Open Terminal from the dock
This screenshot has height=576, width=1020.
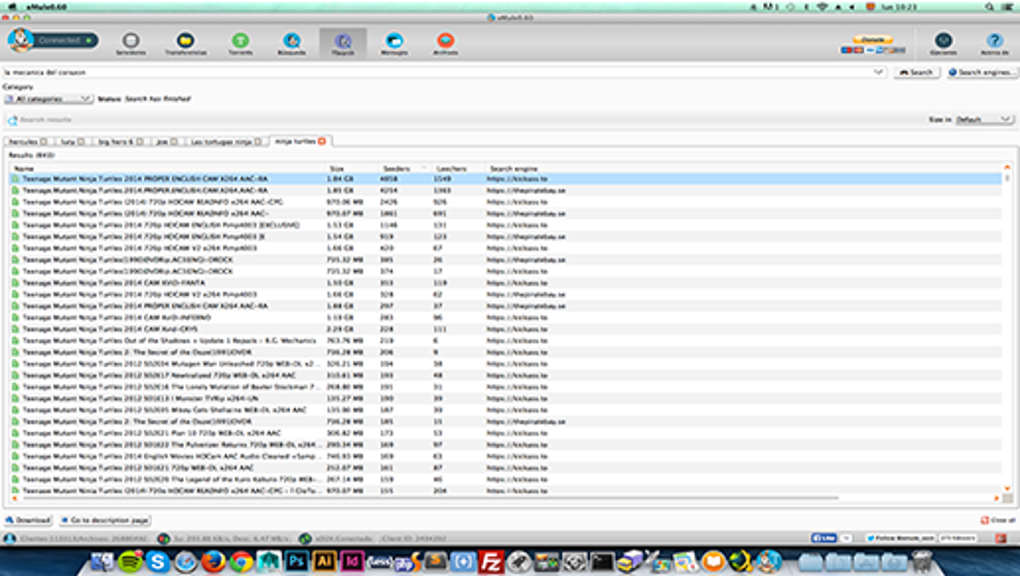point(602,561)
